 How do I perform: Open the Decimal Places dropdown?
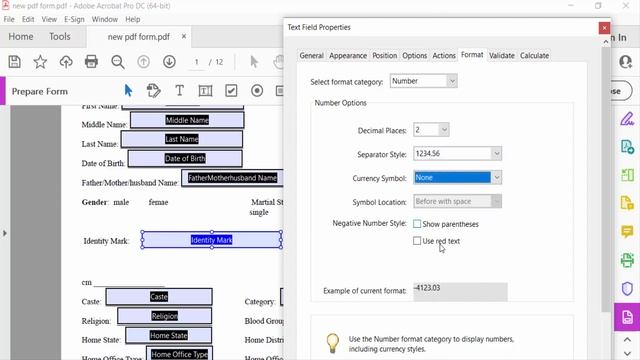tap(431, 130)
